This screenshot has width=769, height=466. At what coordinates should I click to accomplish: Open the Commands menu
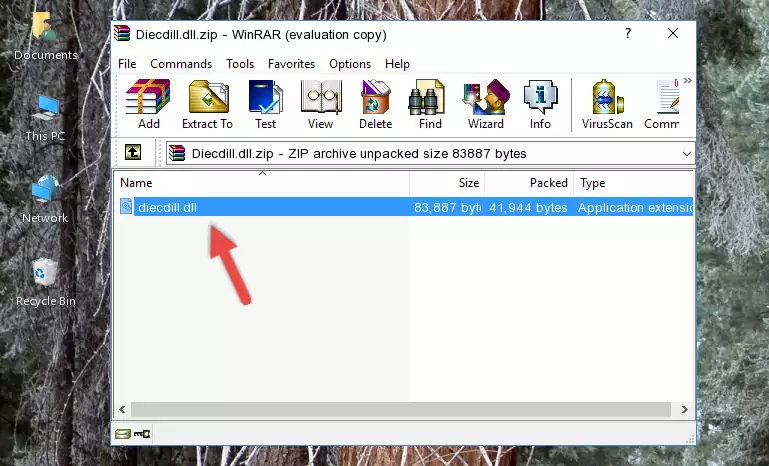181,64
